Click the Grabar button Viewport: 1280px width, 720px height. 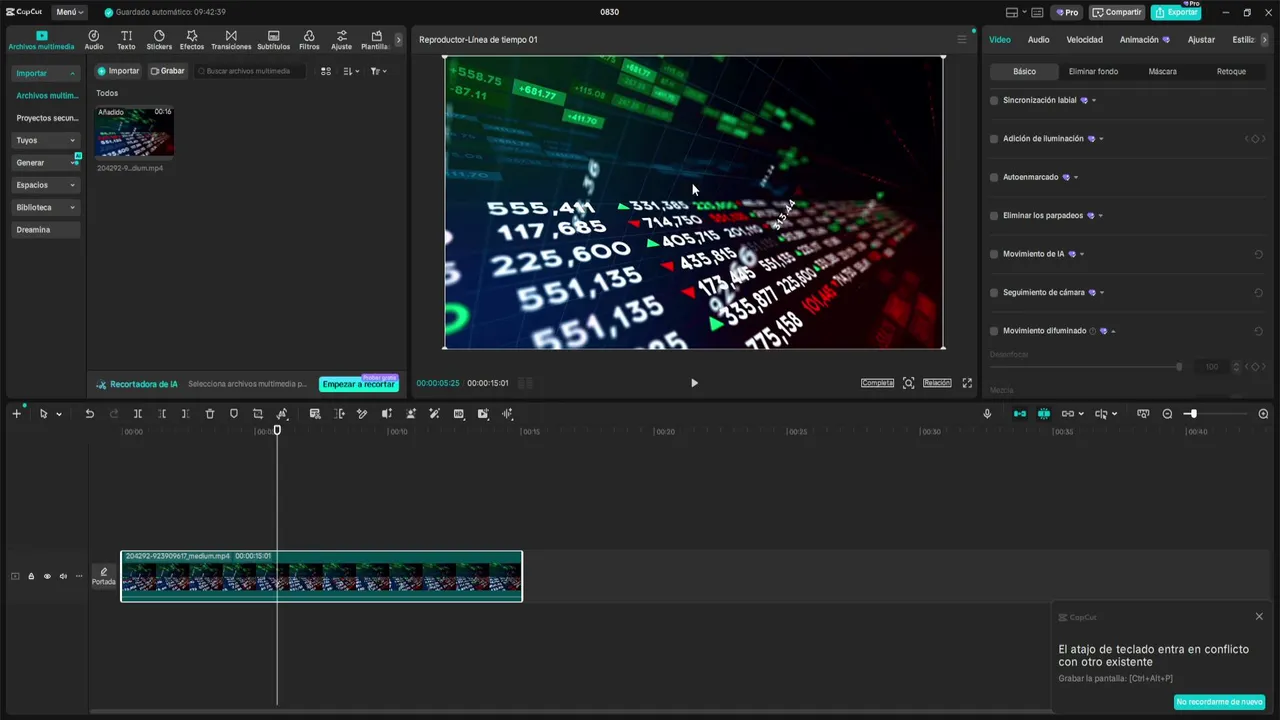tap(167, 71)
